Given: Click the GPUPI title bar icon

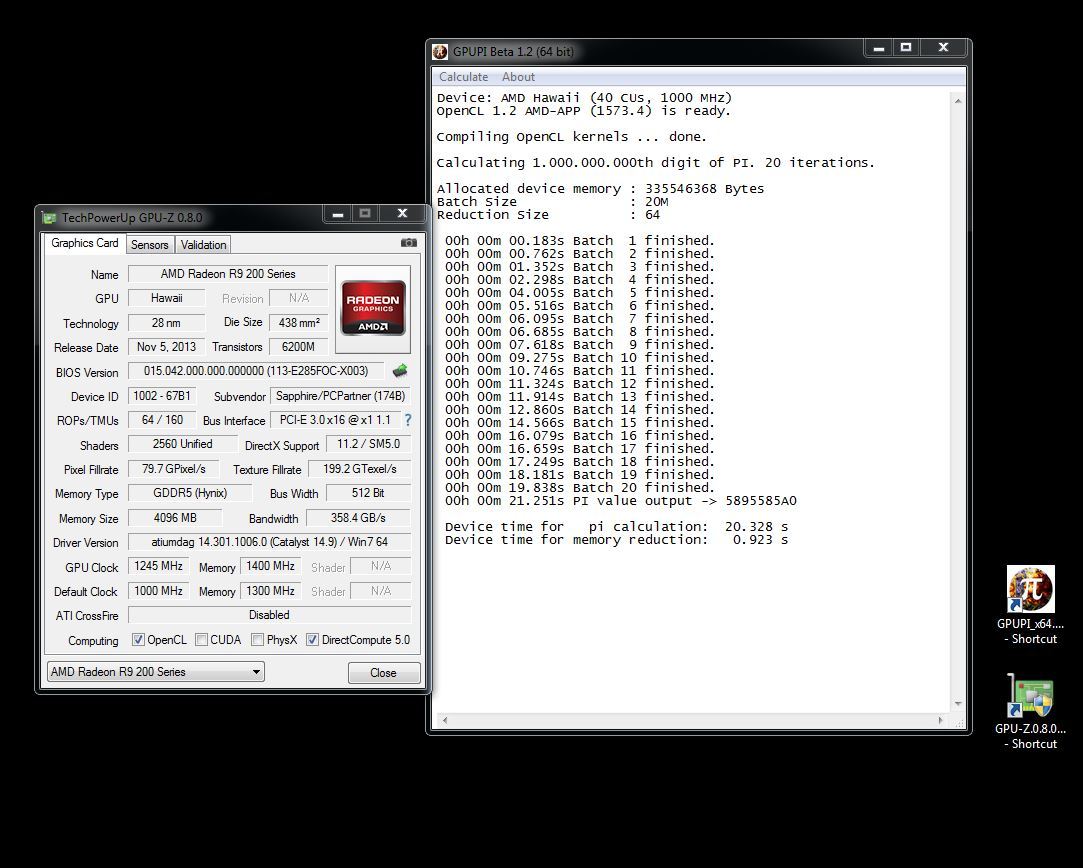Looking at the screenshot, I should click(x=440, y=52).
